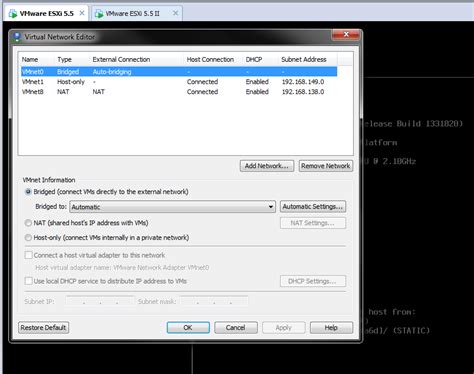The height and width of the screenshot is (374, 474).
Task: Click the VMware ESXi 5.5 II tab VM icon
Action: [99, 14]
